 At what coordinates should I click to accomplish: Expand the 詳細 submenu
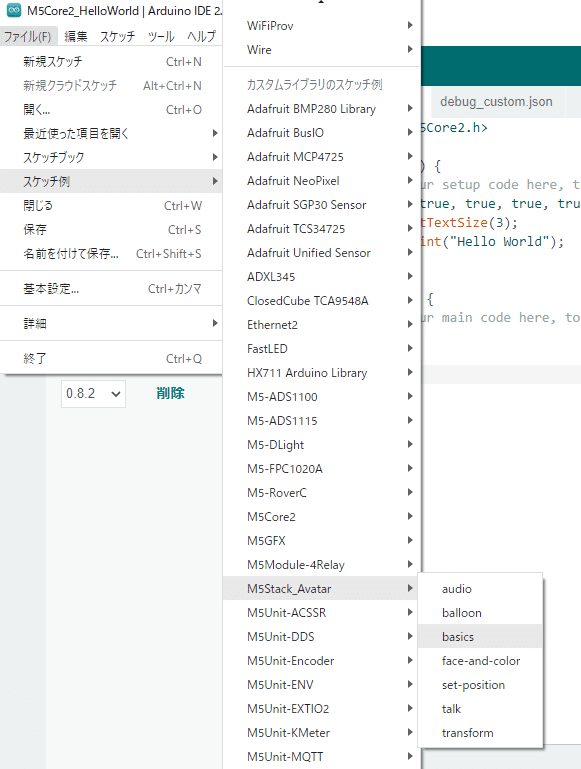[x=111, y=324]
